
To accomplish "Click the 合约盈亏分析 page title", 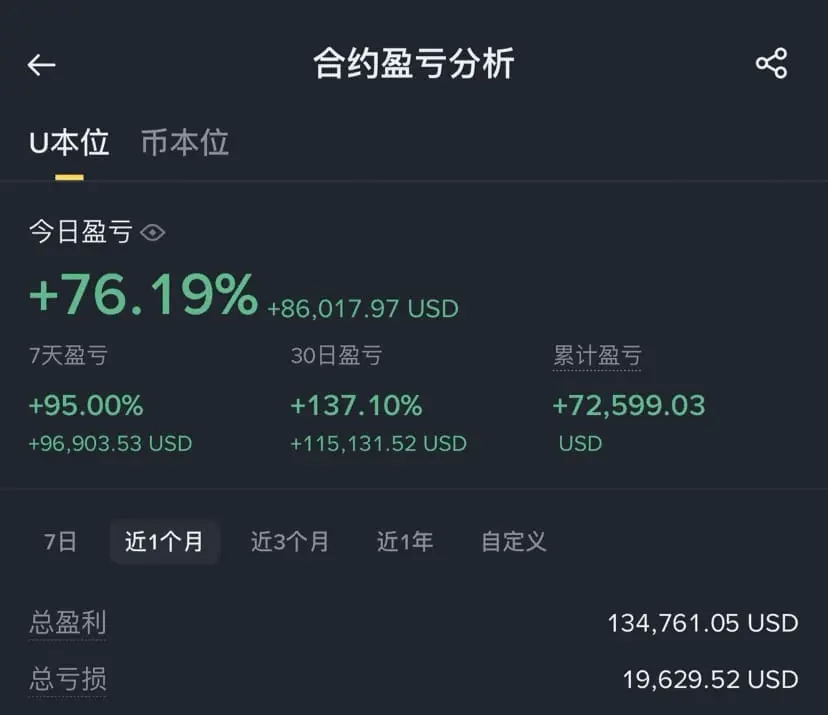I will pos(413,63).
